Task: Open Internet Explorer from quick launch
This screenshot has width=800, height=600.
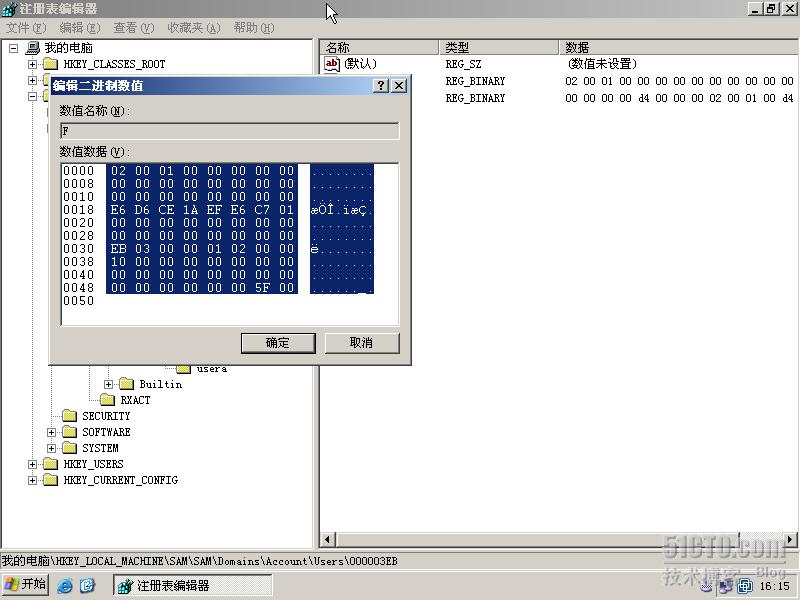Action: pyautogui.click(x=65, y=585)
